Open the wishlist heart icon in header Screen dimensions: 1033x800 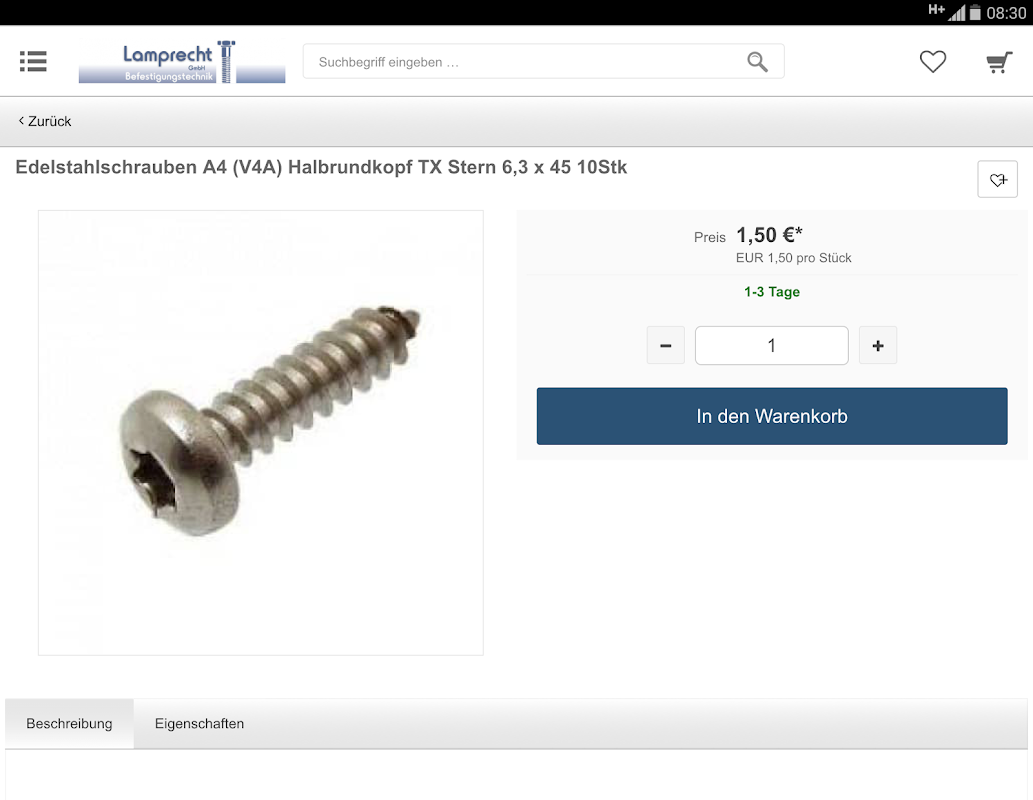pos(932,62)
